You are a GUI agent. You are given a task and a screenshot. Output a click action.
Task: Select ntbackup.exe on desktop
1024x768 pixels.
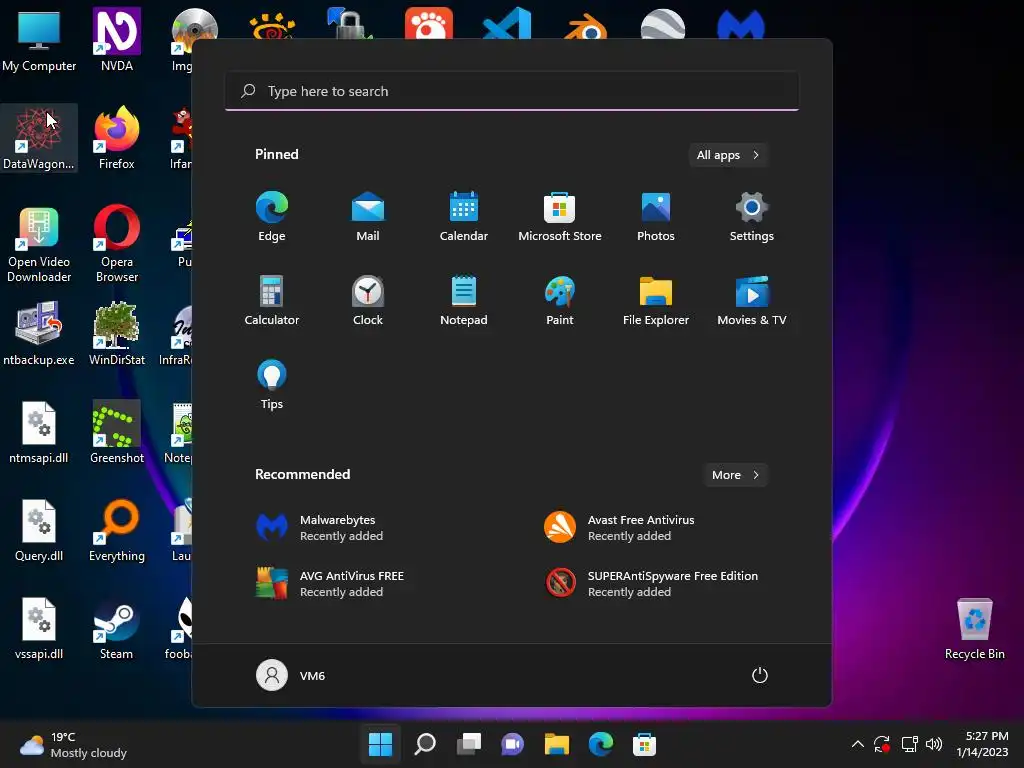(39, 334)
